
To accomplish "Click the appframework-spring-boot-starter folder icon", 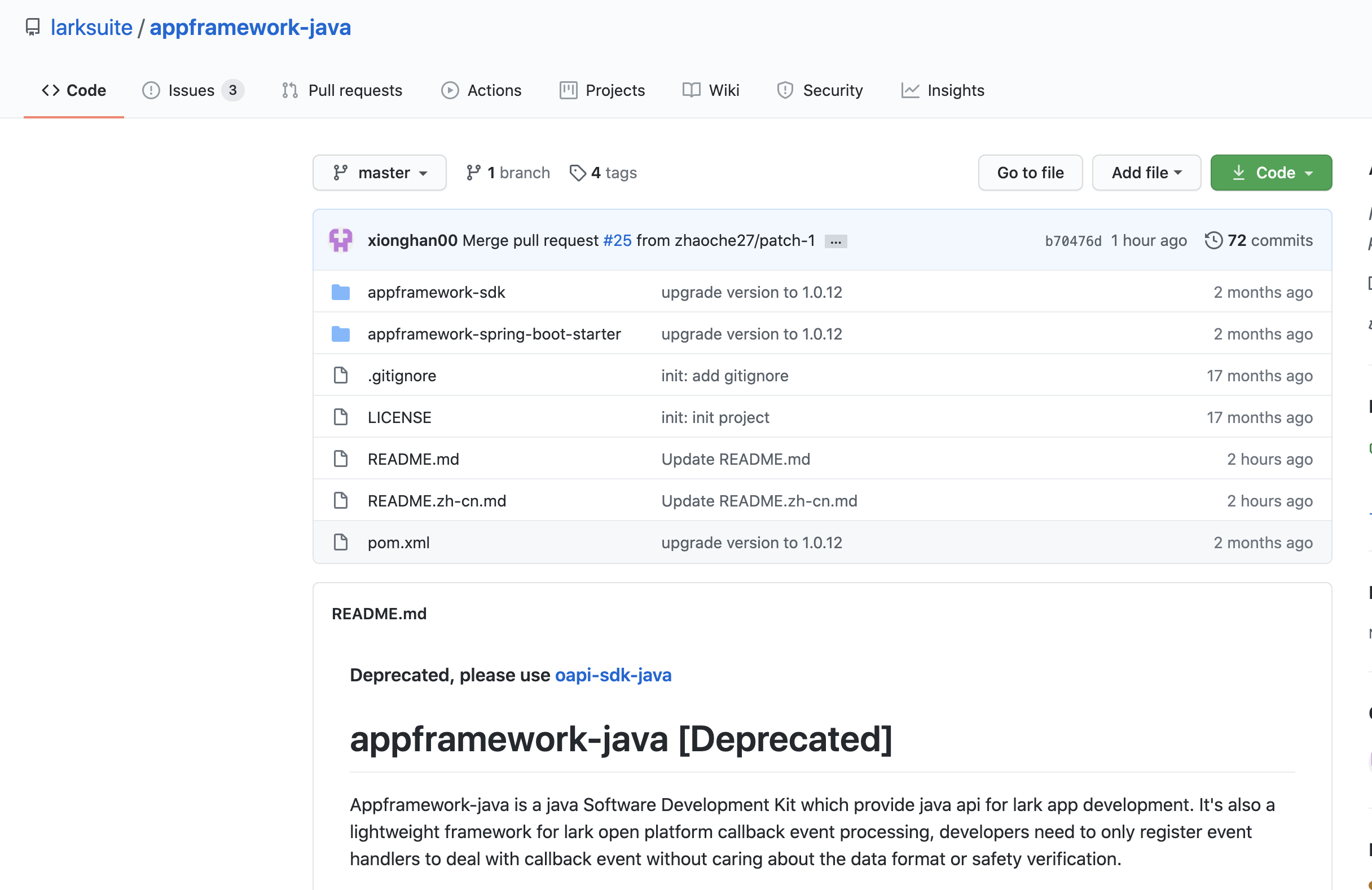I will pyautogui.click(x=341, y=334).
